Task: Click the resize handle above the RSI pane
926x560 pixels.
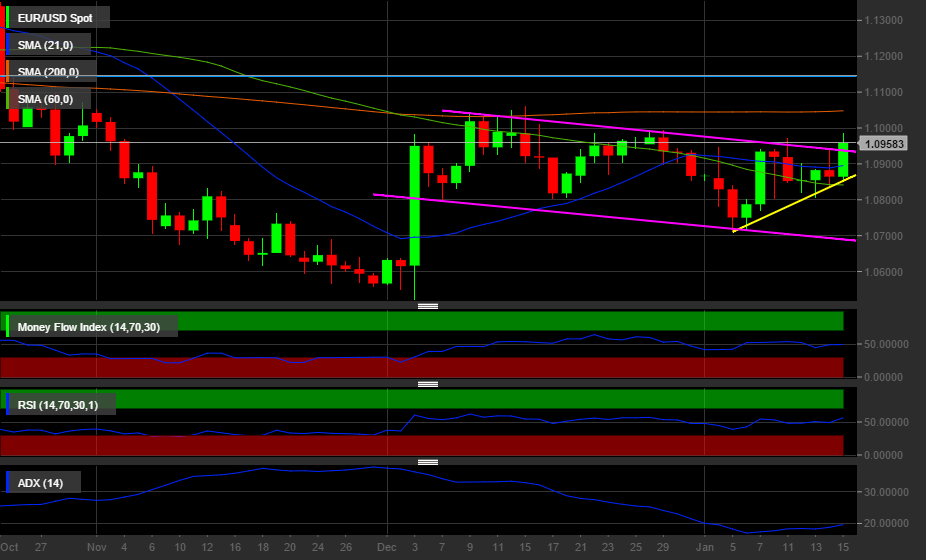Action: 428,384
